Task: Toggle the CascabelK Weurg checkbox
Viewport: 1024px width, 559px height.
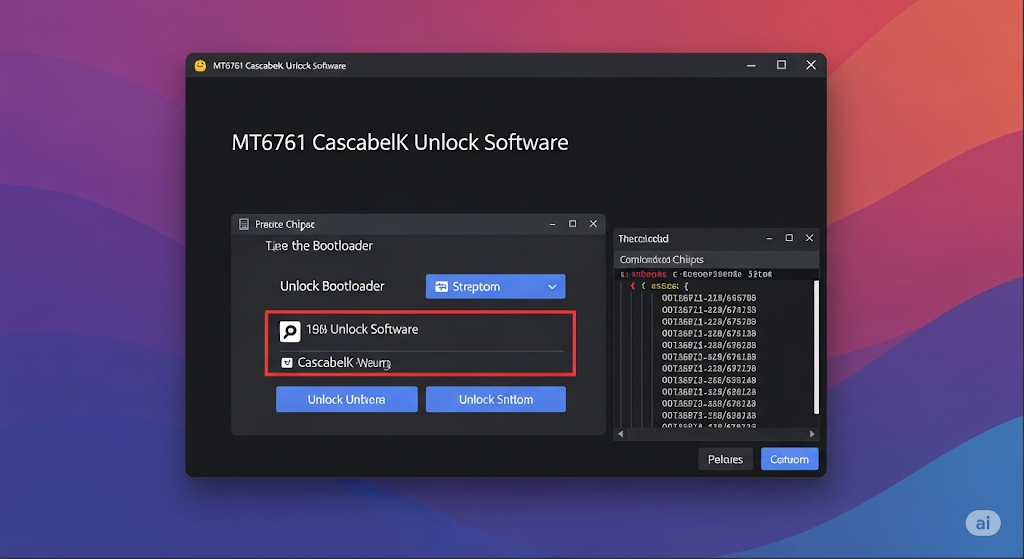Action: (x=286, y=362)
